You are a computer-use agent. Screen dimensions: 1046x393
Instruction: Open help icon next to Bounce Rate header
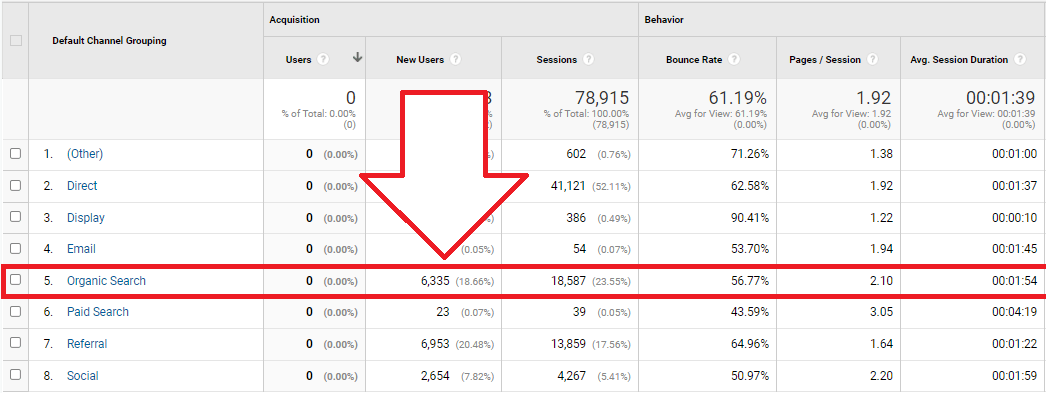(x=734, y=59)
